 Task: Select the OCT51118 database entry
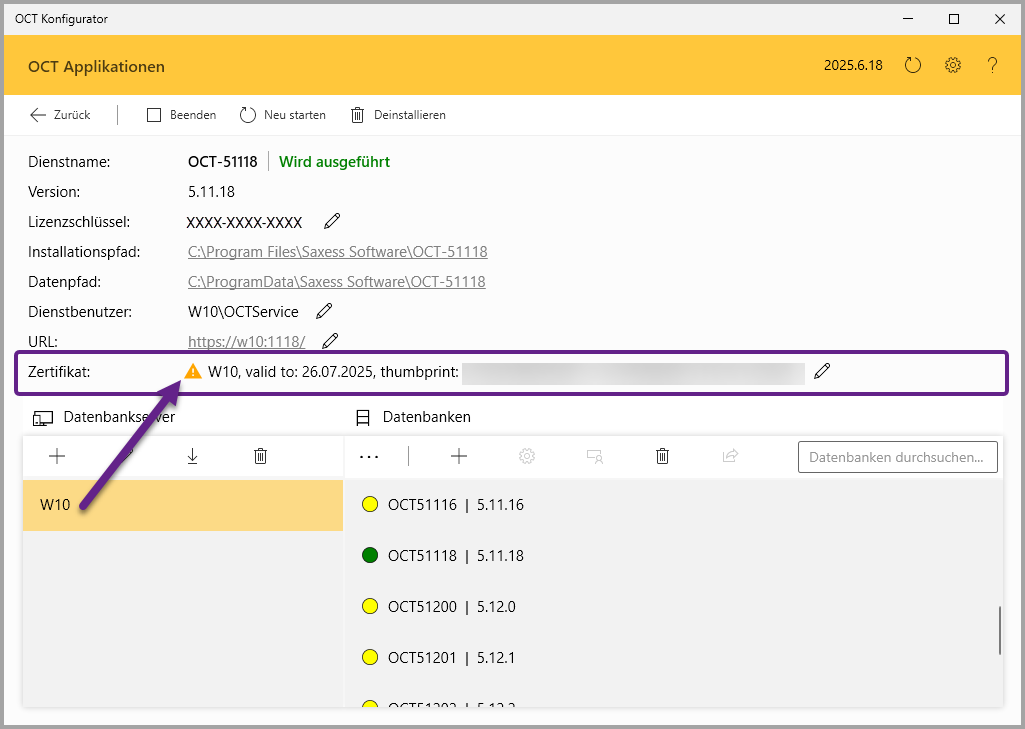click(x=455, y=555)
